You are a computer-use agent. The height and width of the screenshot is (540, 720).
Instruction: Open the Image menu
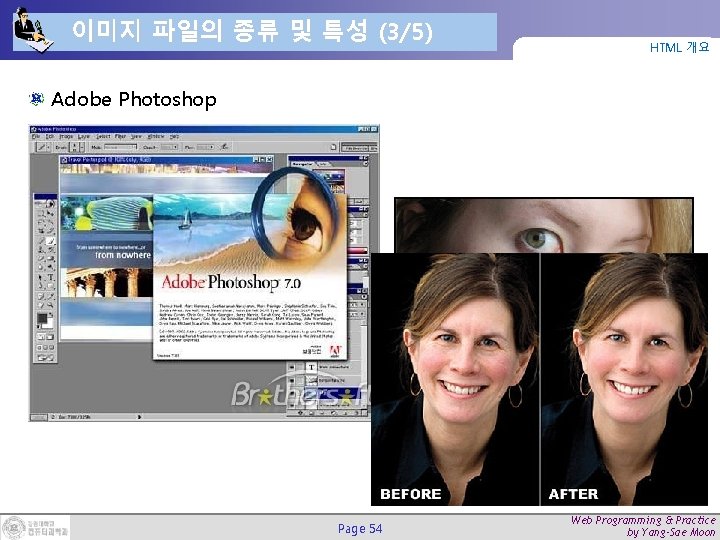(x=66, y=136)
